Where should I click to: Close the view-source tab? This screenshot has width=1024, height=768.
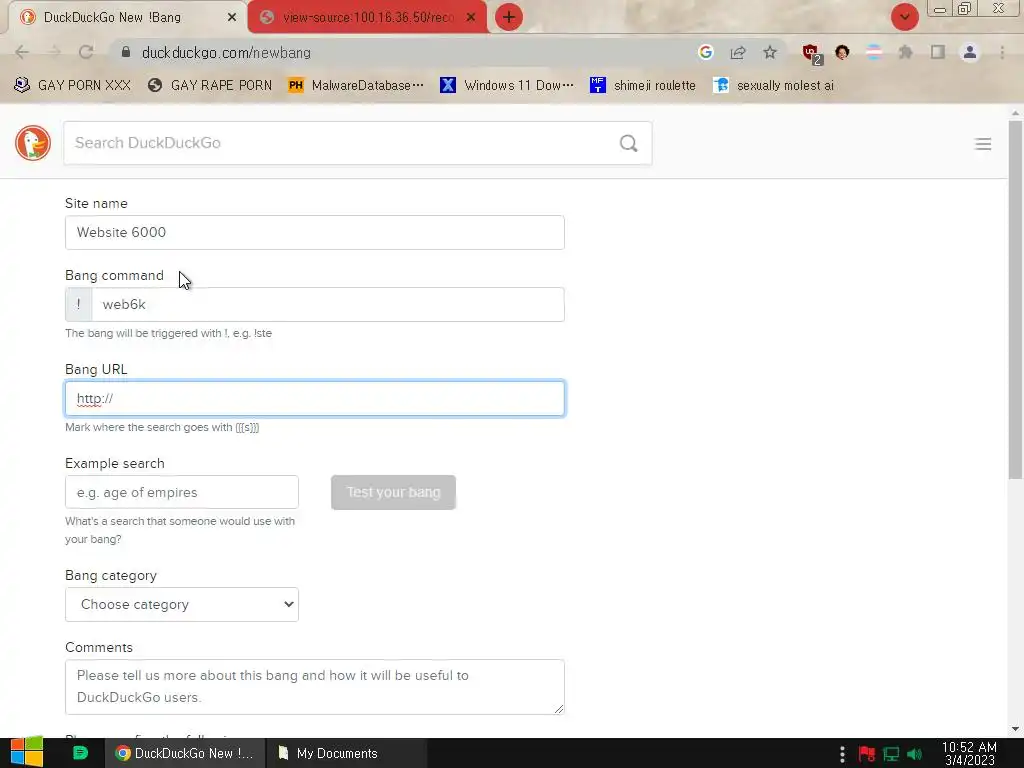click(471, 18)
